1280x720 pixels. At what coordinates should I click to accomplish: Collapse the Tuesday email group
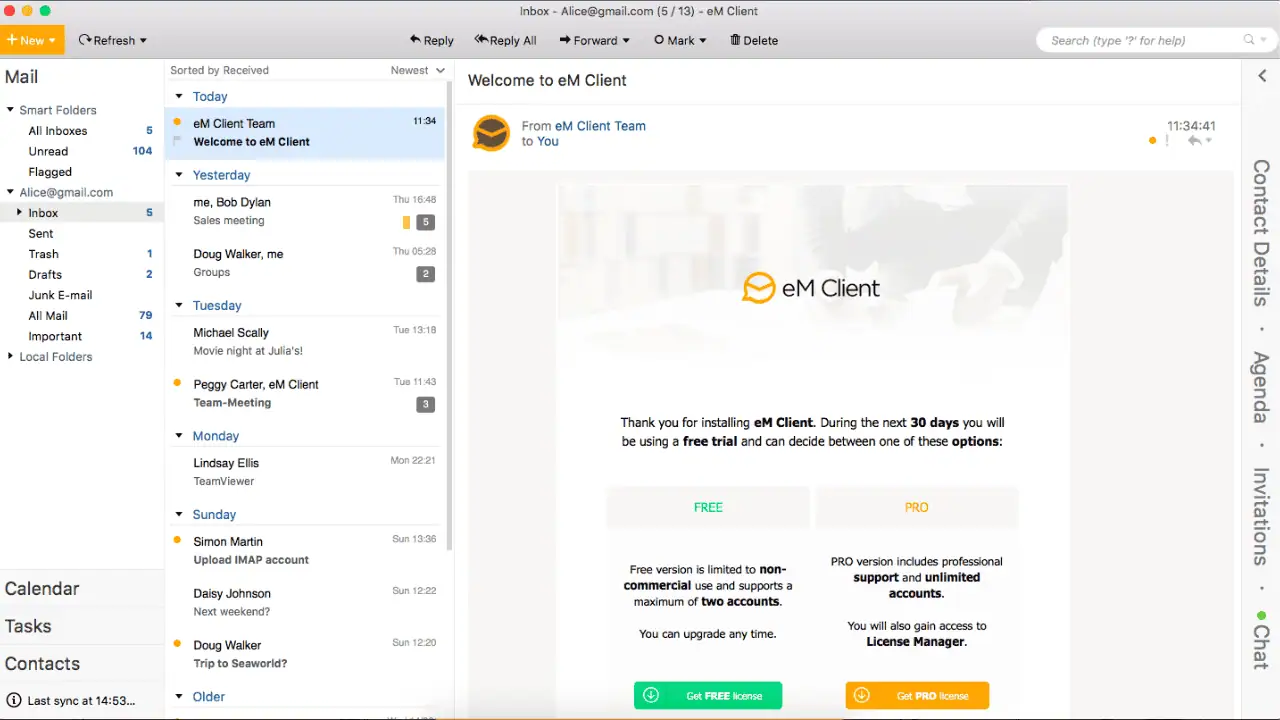(x=179, y=305)
